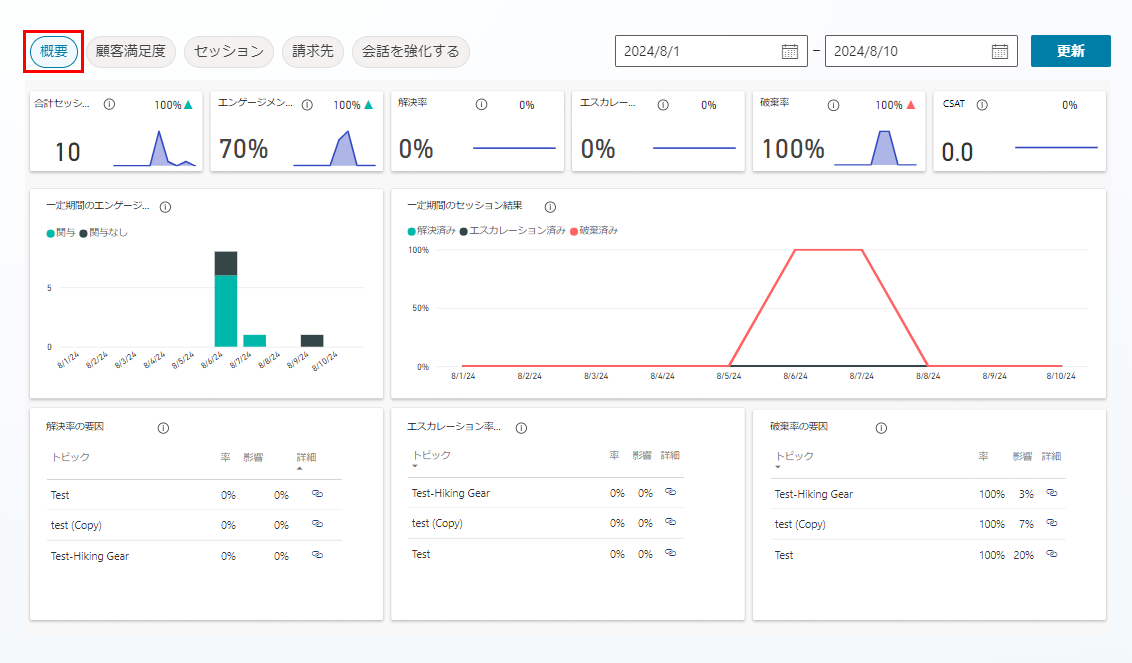
Task: Sort by トピック column in 破棄率の要因 table
Action: point(795,456)
